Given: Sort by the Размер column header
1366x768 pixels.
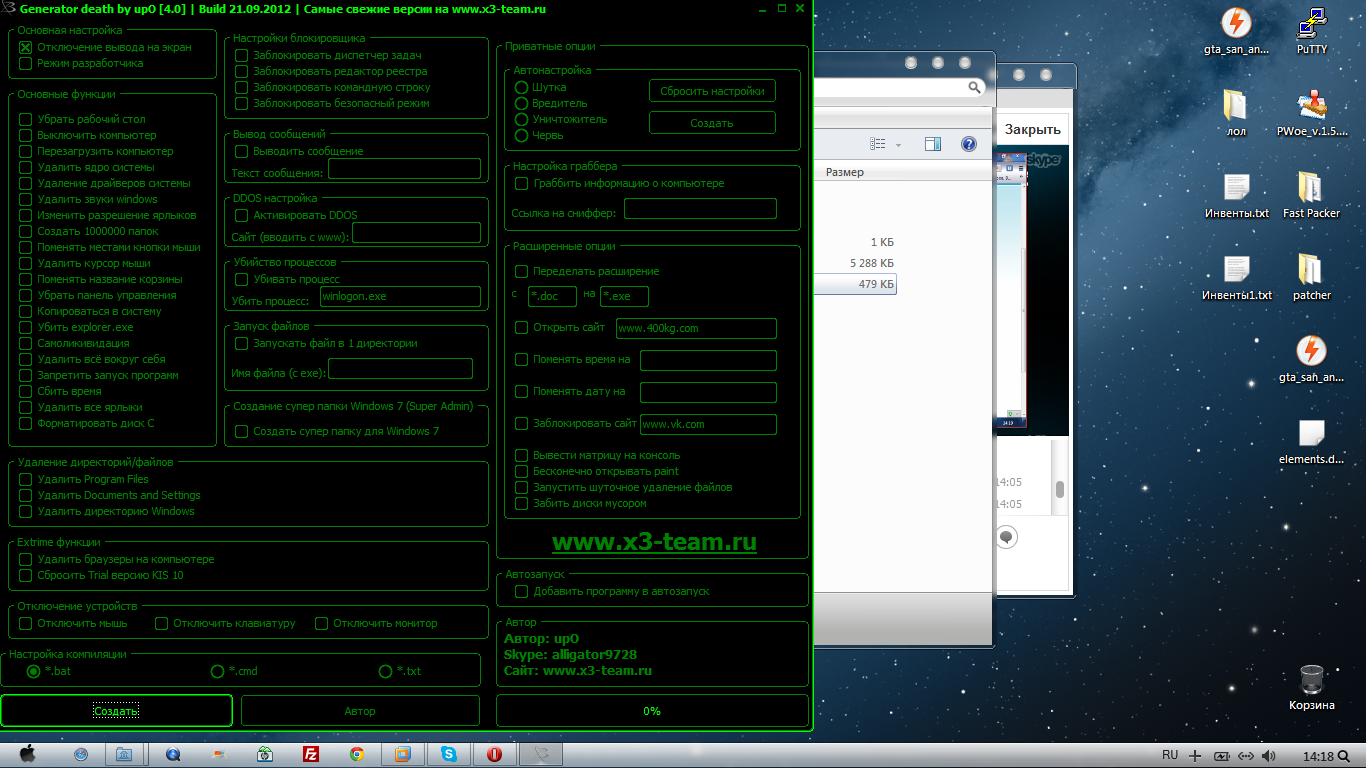Looking at the screenshot, I should (x=845, y=172).
